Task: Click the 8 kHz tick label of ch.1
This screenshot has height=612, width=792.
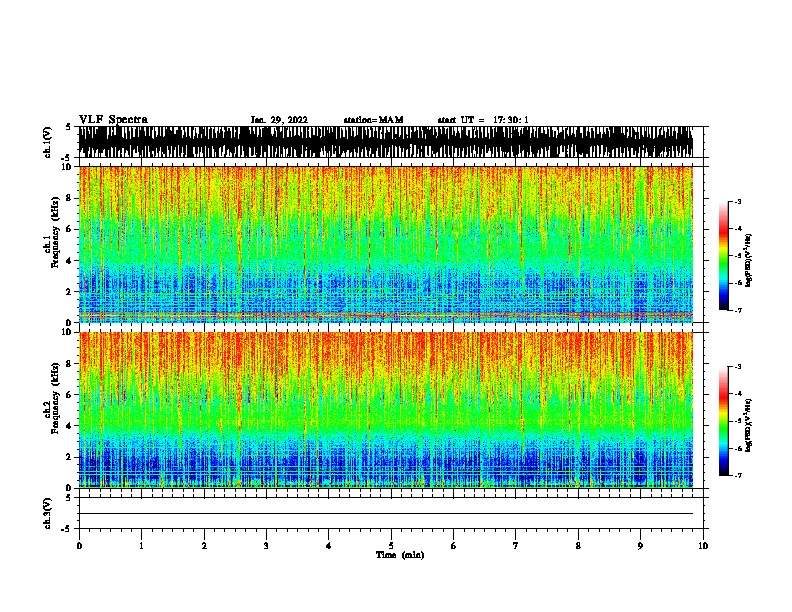Action: pyautogui.click(x=69, y=198)
